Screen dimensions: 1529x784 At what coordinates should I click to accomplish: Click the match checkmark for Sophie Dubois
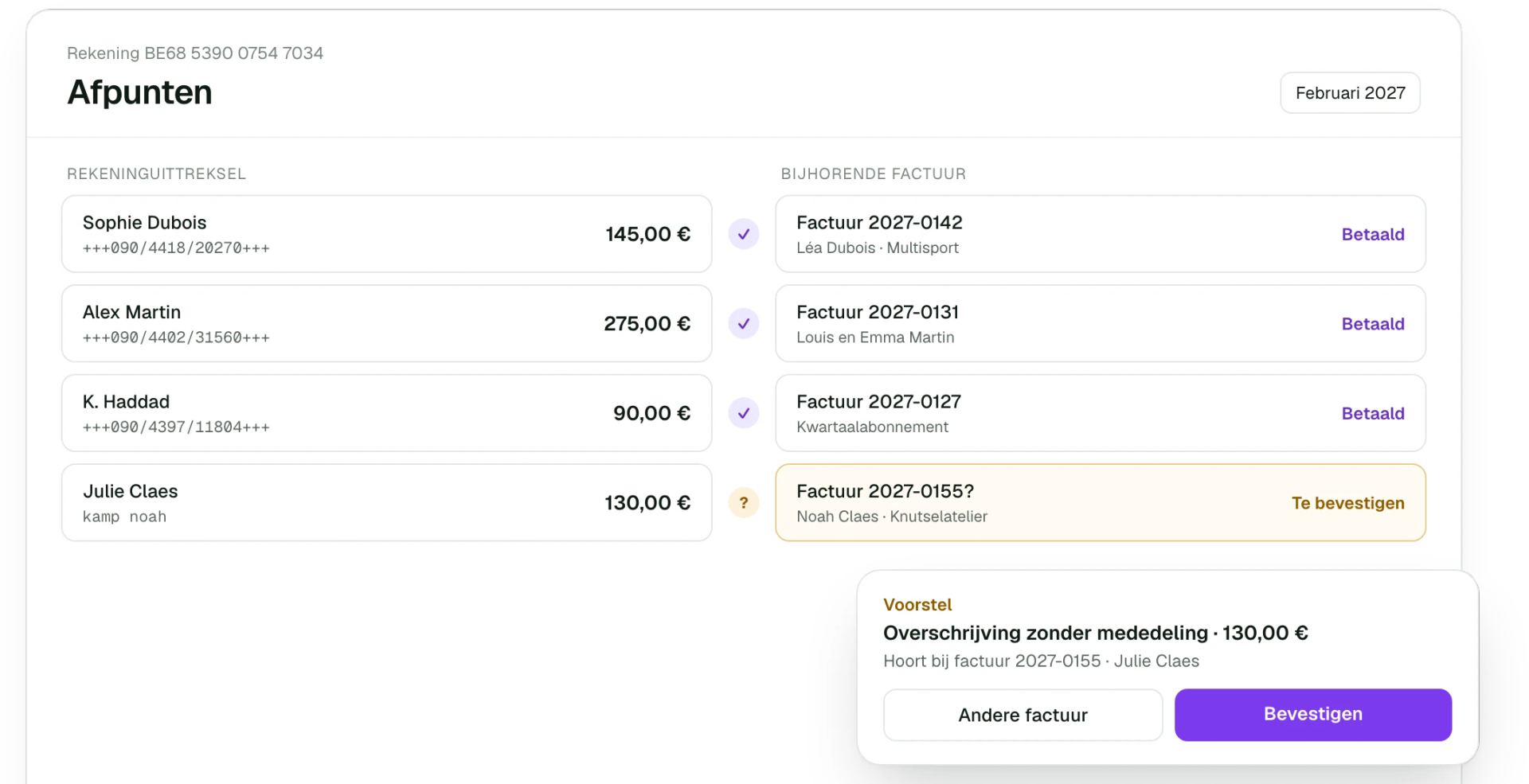[743, 234]
